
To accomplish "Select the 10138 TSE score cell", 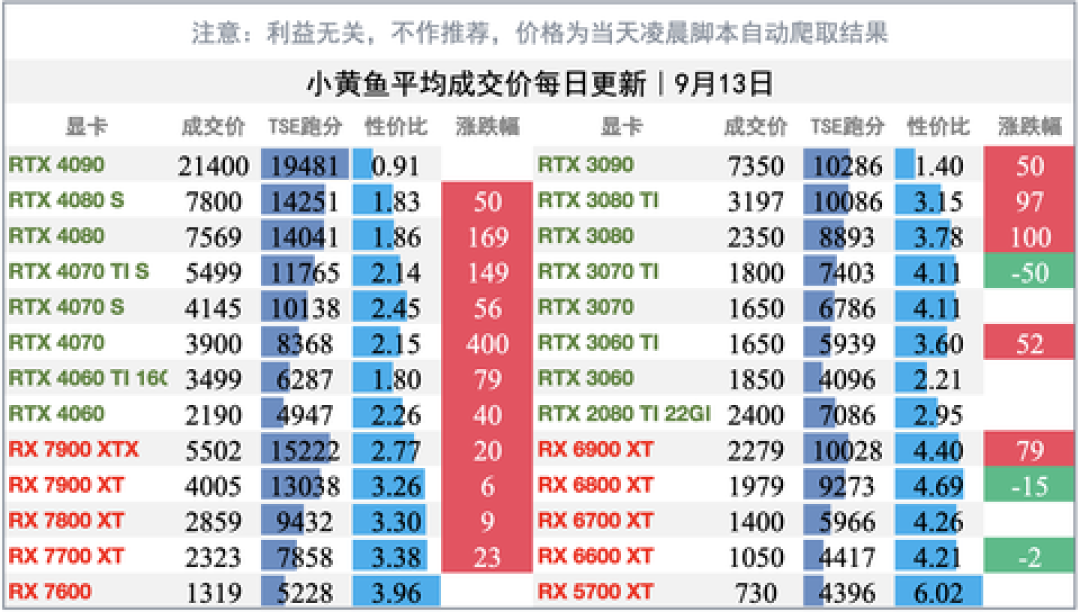I will (x=304, y=308).
